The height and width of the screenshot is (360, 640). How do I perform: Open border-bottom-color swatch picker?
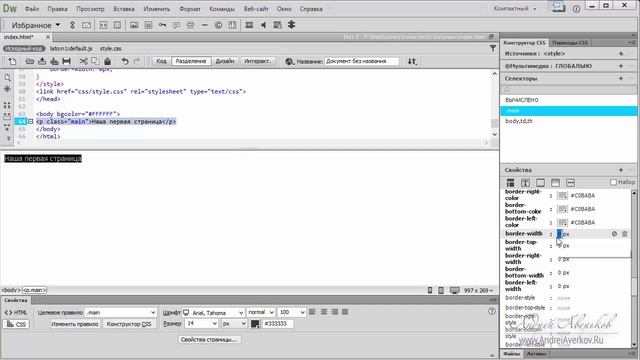[562, 209]
